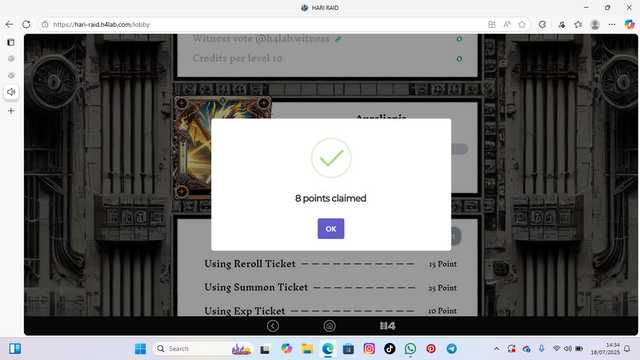Edit witness vote pencil link icon

[338, 39]
